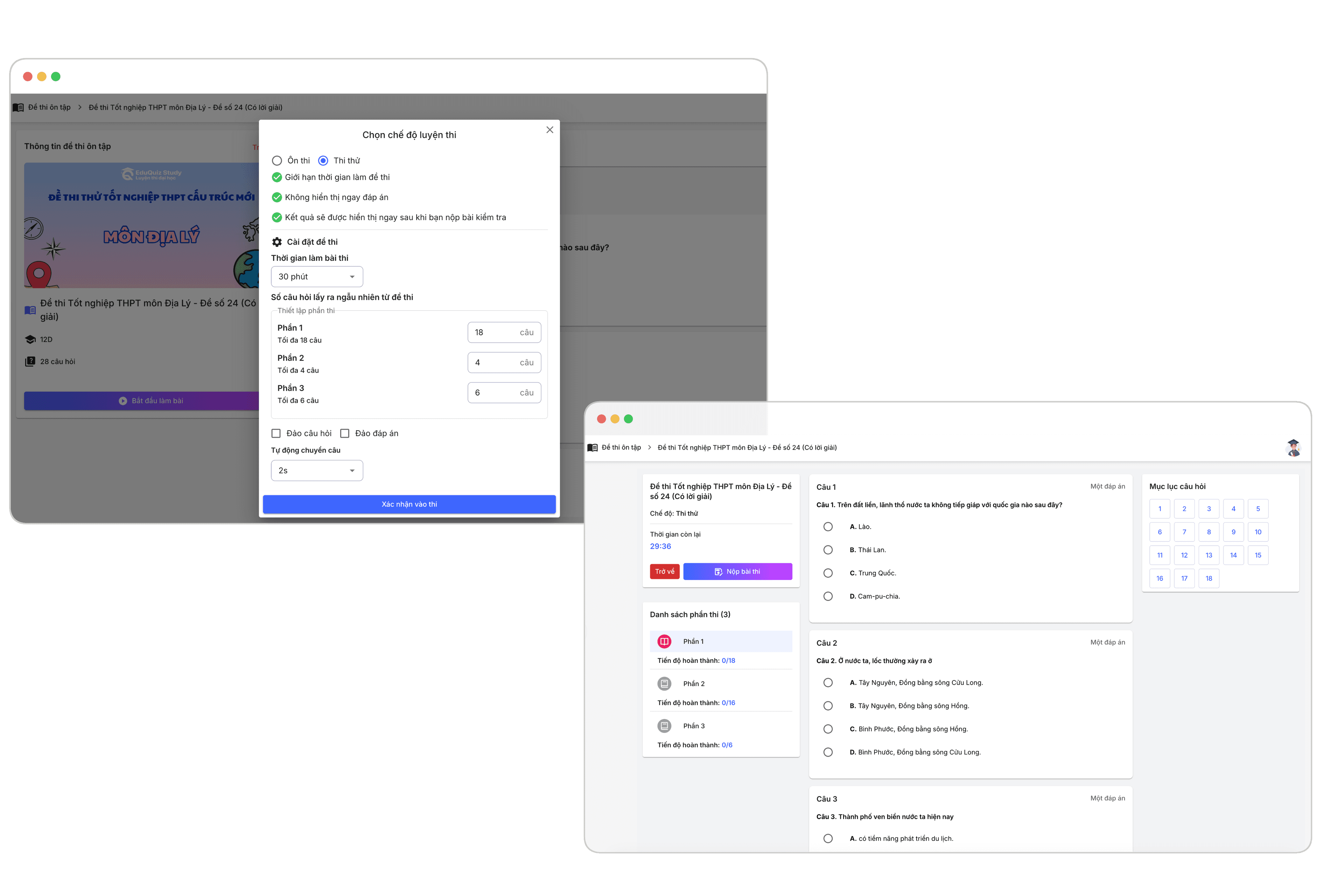Viewport: 1344px width, 896px height.
Task: Jump to question 13 in index
Action: coord(1209,555)
